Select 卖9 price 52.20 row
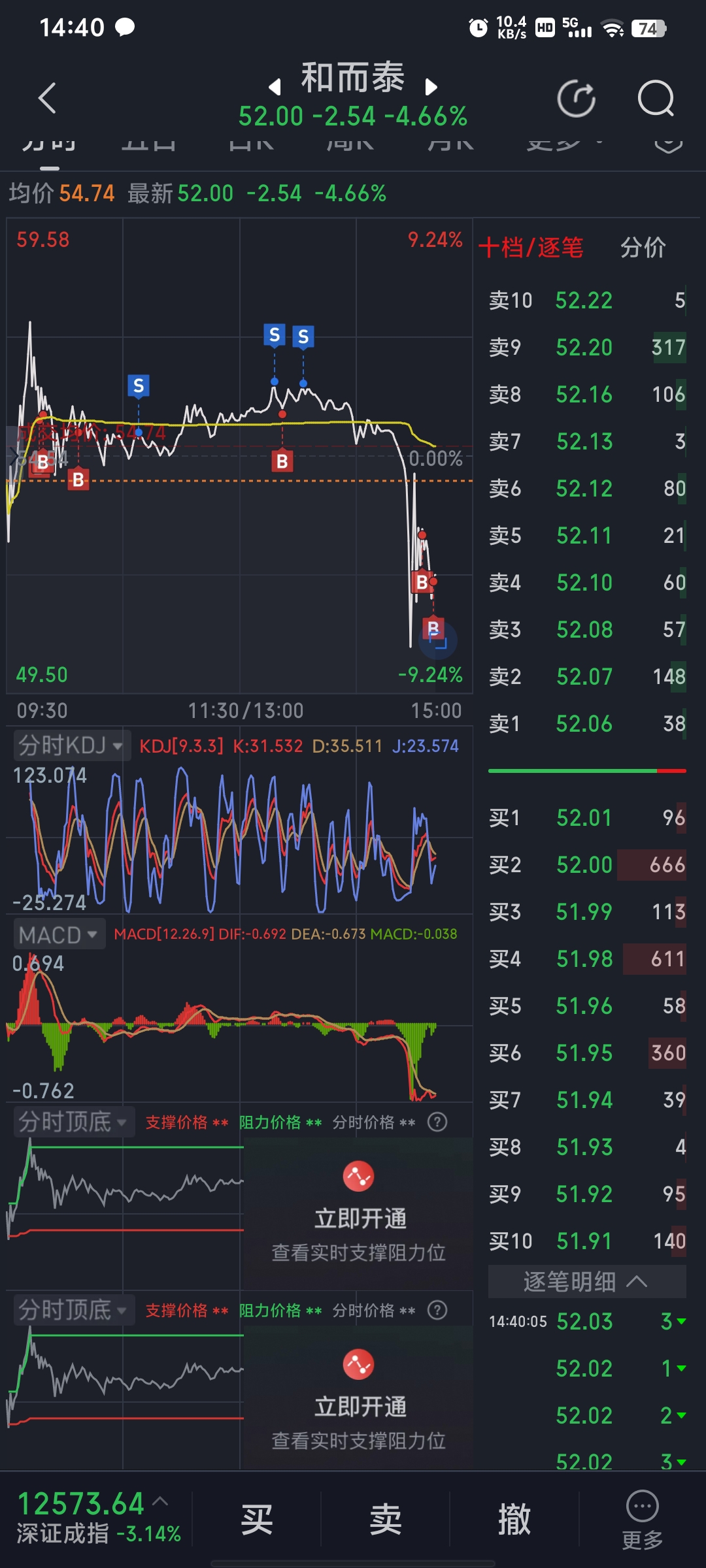This screenshot has height=1568, width=706. point(587,348)
